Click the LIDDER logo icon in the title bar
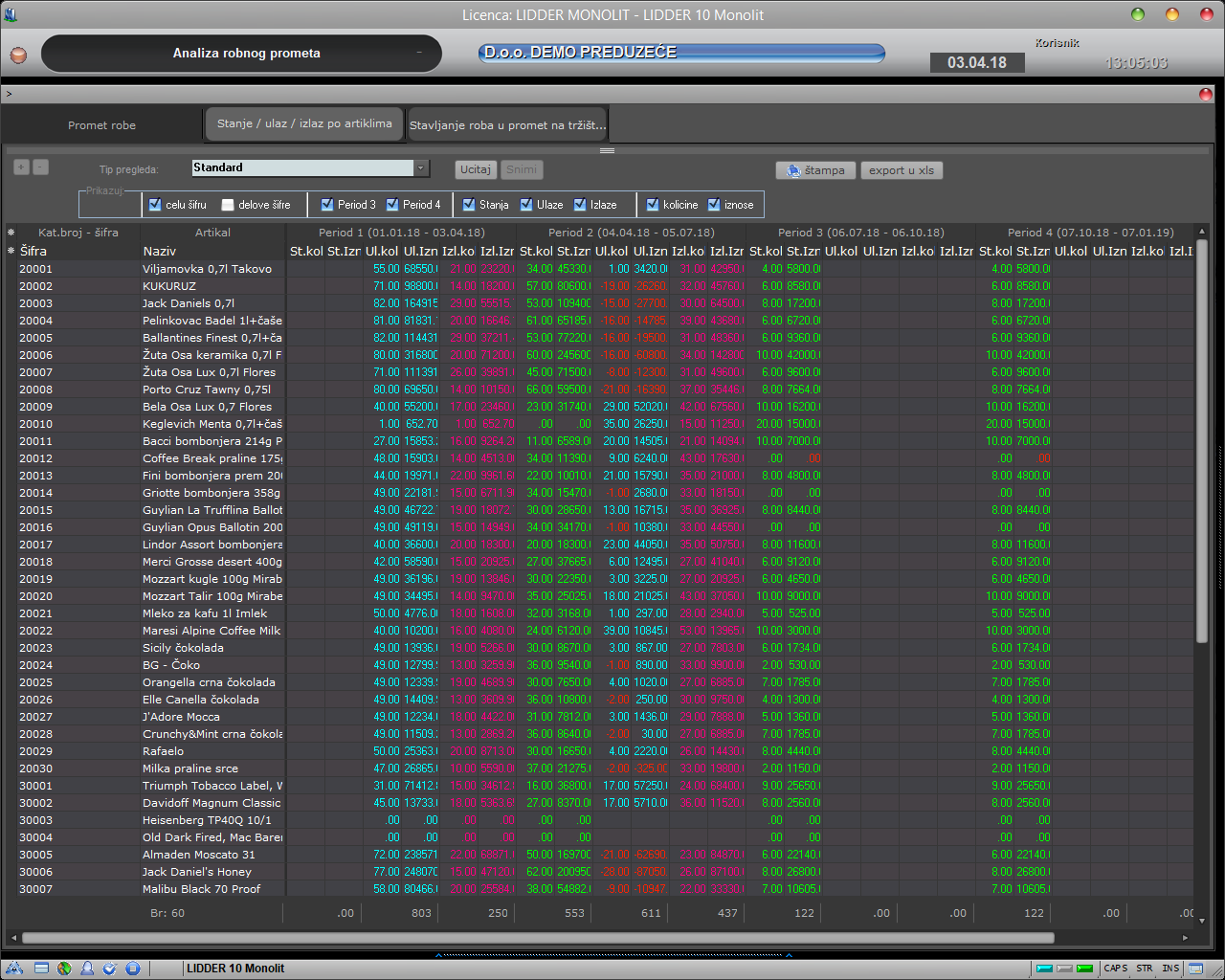Image resolution: width=1225 pixels, height=980 pixels. click(11, 14)
